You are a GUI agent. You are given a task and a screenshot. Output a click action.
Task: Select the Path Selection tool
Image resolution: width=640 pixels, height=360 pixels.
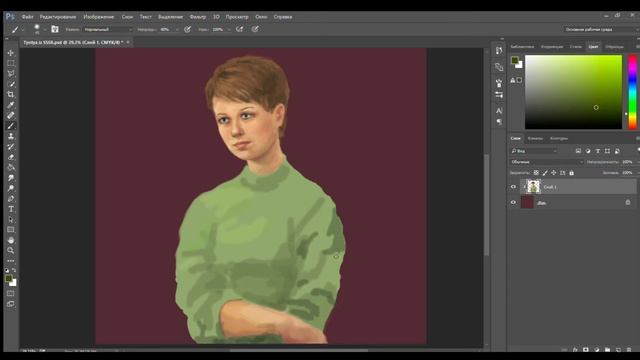pos(11,220)
